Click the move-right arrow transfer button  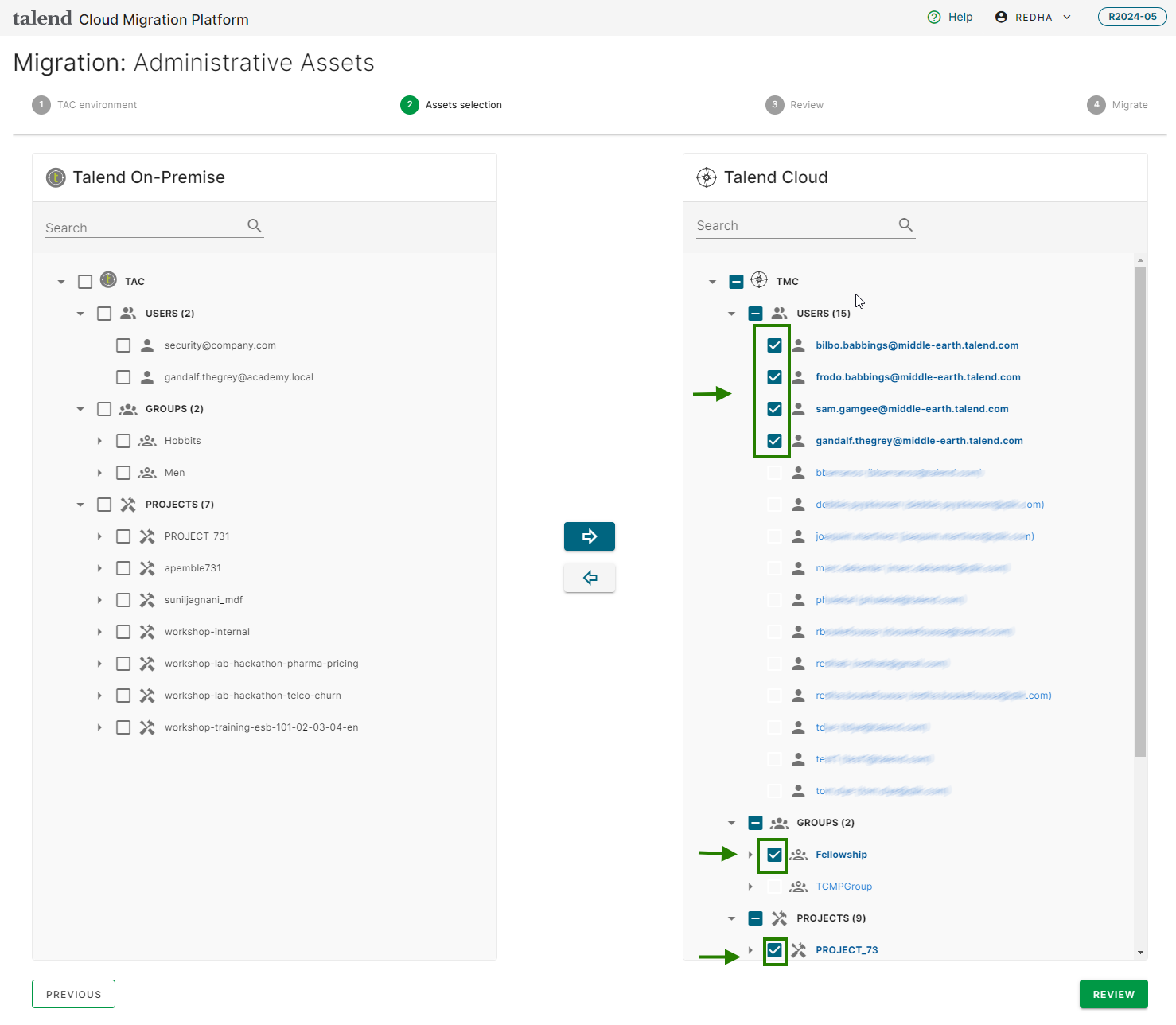589,536
